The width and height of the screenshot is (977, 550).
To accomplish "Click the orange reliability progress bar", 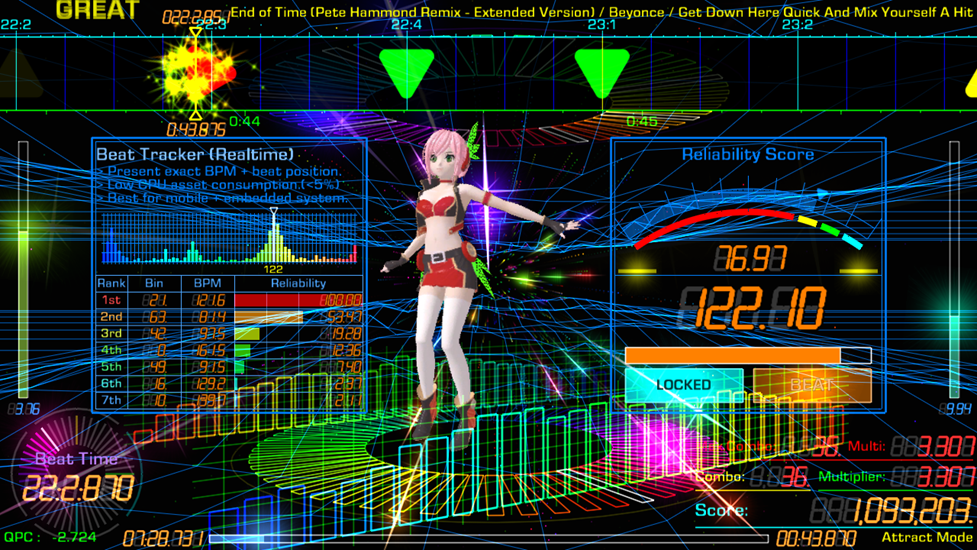I will (733, 356).
